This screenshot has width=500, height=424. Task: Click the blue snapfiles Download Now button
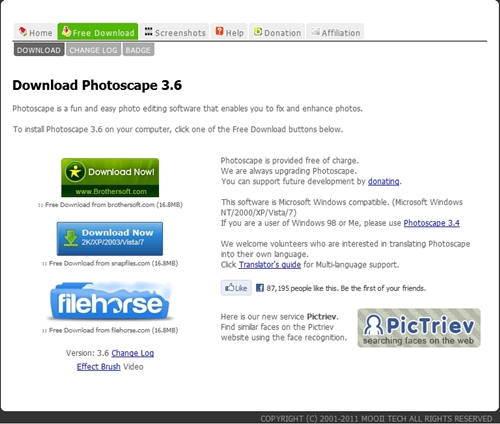pos(110,239)
